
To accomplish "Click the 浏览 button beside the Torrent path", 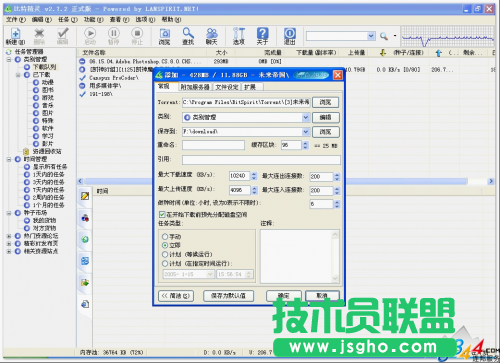I will click(325, 102).
